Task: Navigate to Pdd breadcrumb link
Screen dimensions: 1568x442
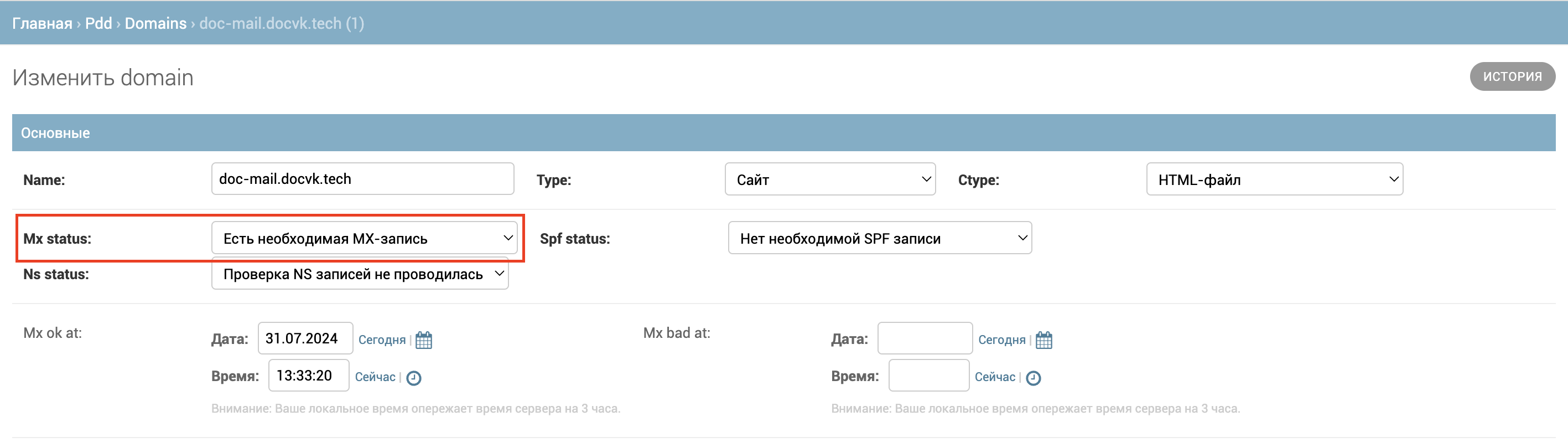Action: tap(98, 23)
